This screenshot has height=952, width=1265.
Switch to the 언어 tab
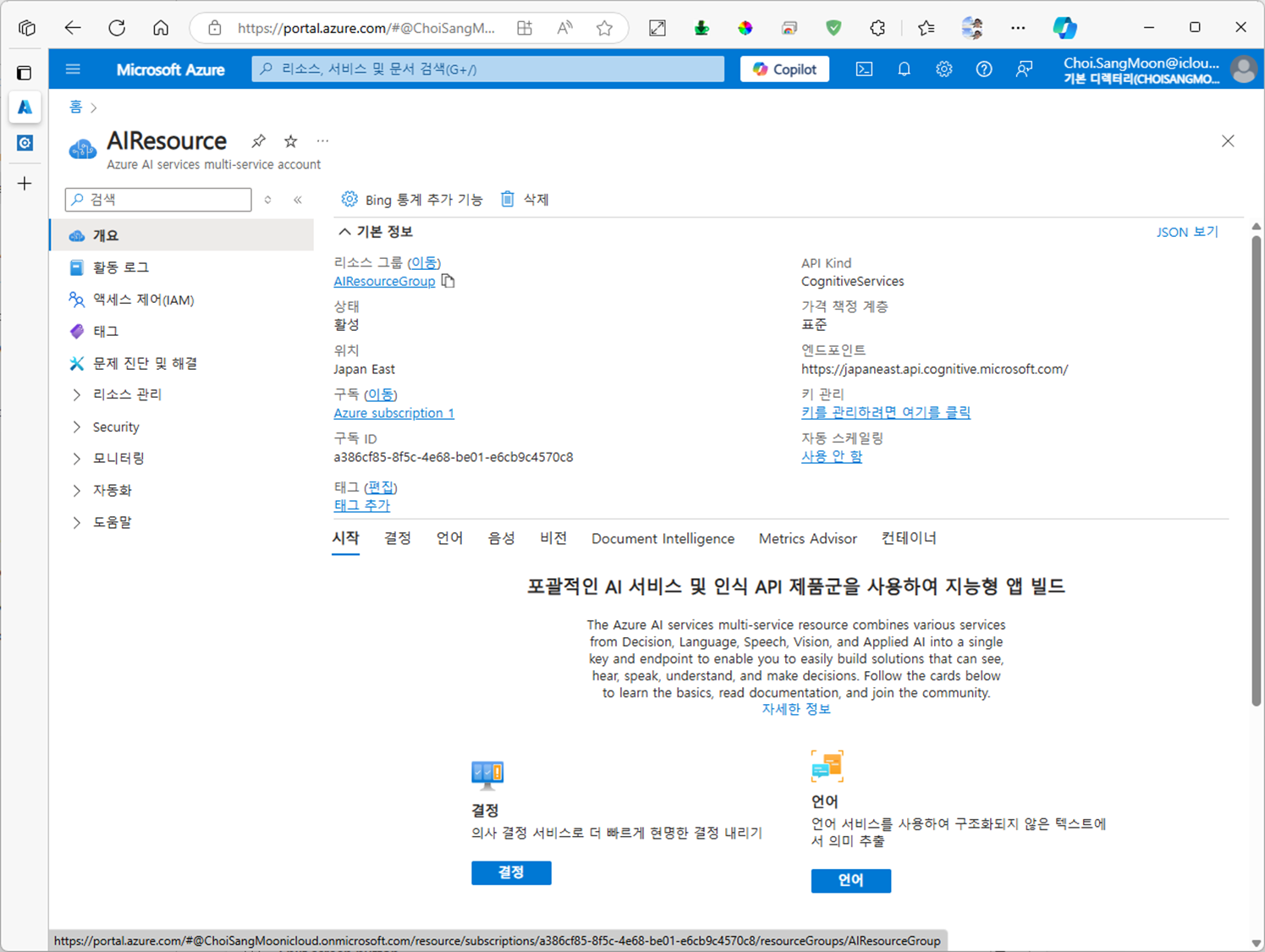pyautogui.click(x=449, y=538)
